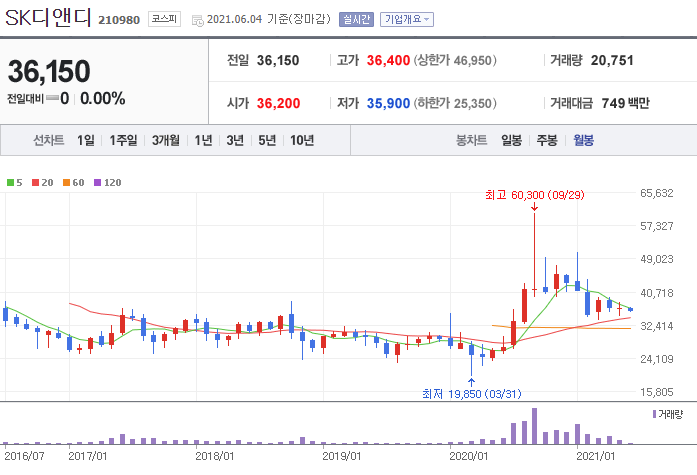This screenshot has height=475, width=697.
Task: Click the 실시간 button
Action: pyautogui.click(x=356, y=20)
